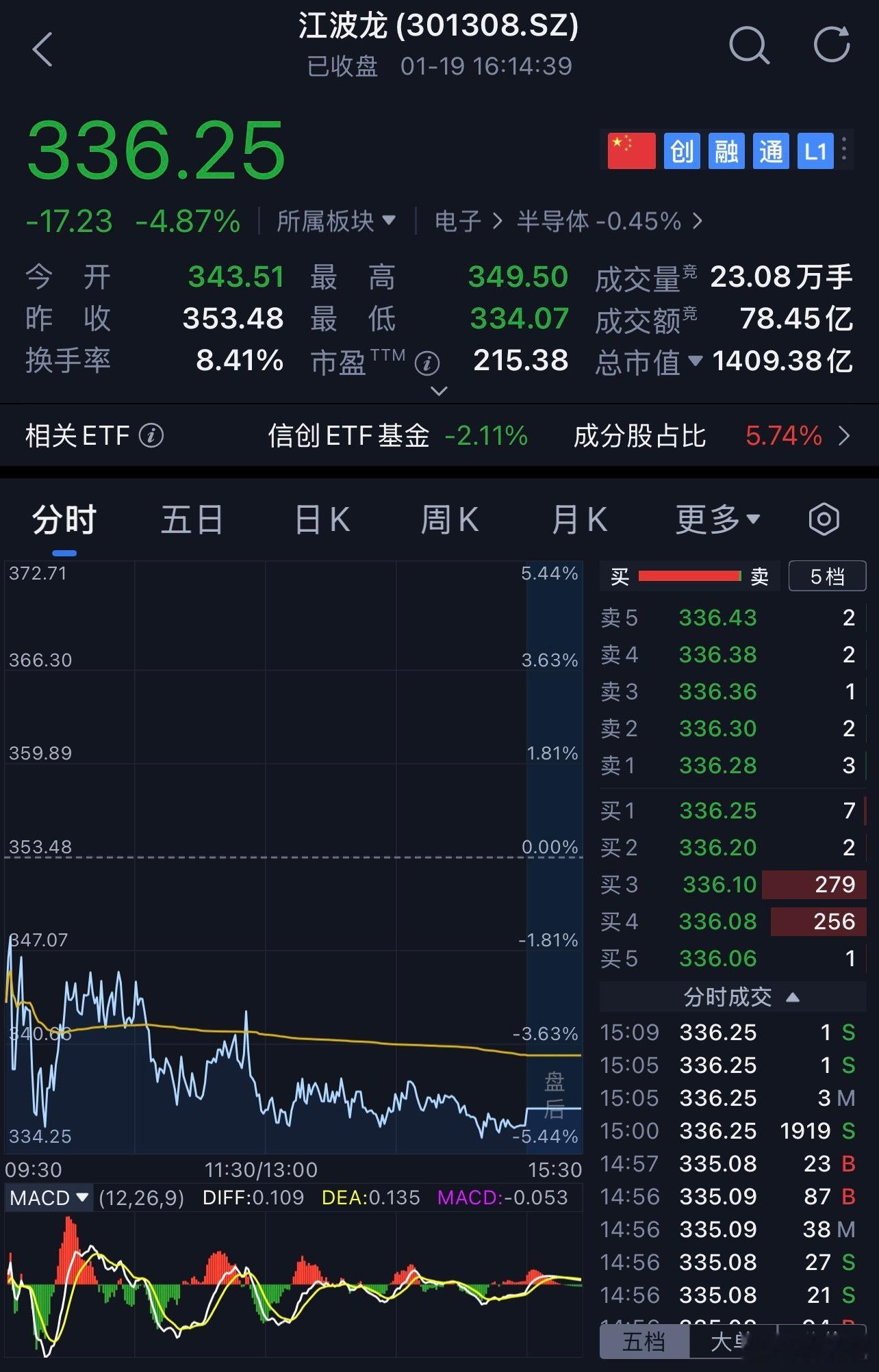Image resolution: width=879 pixels, height=1372 pixels.
Task: Tap the L1 quote level badge
Action: point(815,151)
